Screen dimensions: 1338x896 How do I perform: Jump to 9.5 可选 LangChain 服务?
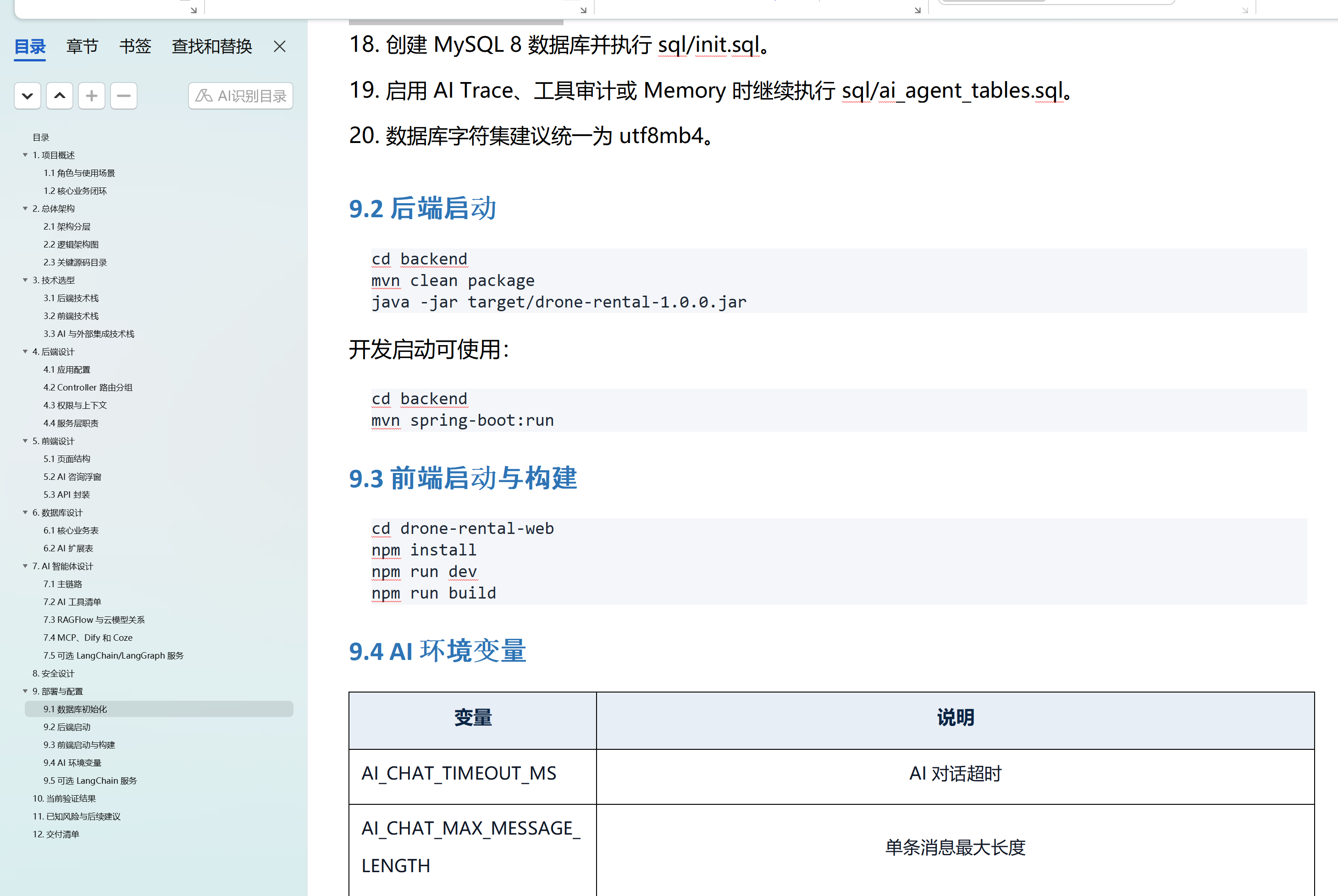click(90, 781)
